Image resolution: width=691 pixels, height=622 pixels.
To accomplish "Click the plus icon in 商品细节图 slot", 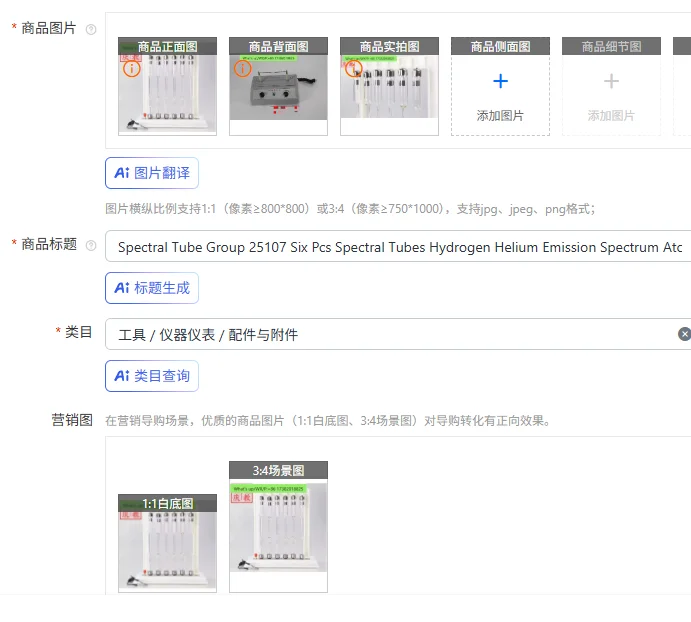I will tap(611, 81).
